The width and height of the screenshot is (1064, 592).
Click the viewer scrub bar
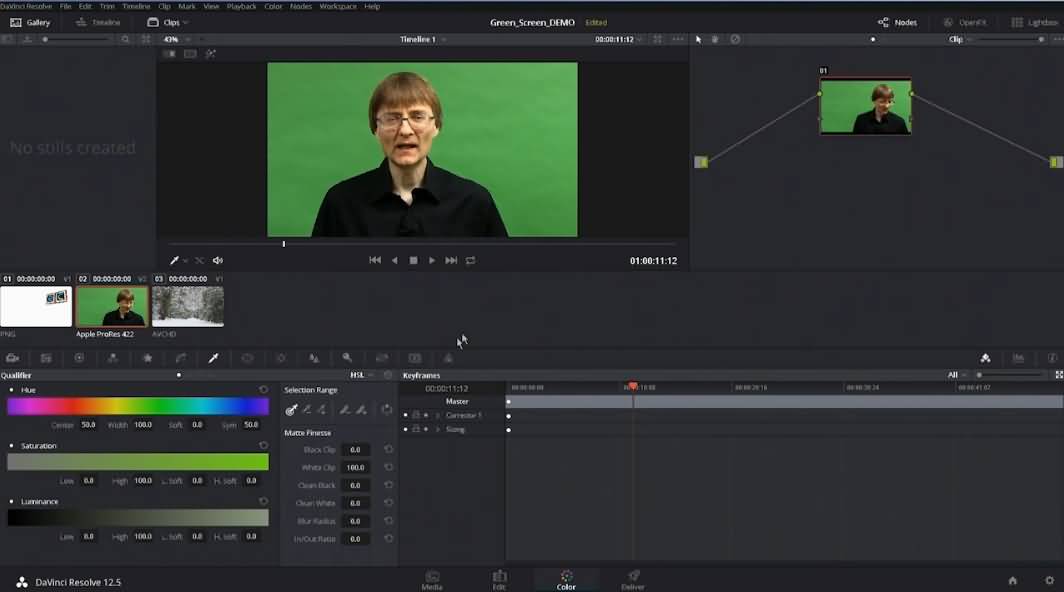[x=422, y=244]
